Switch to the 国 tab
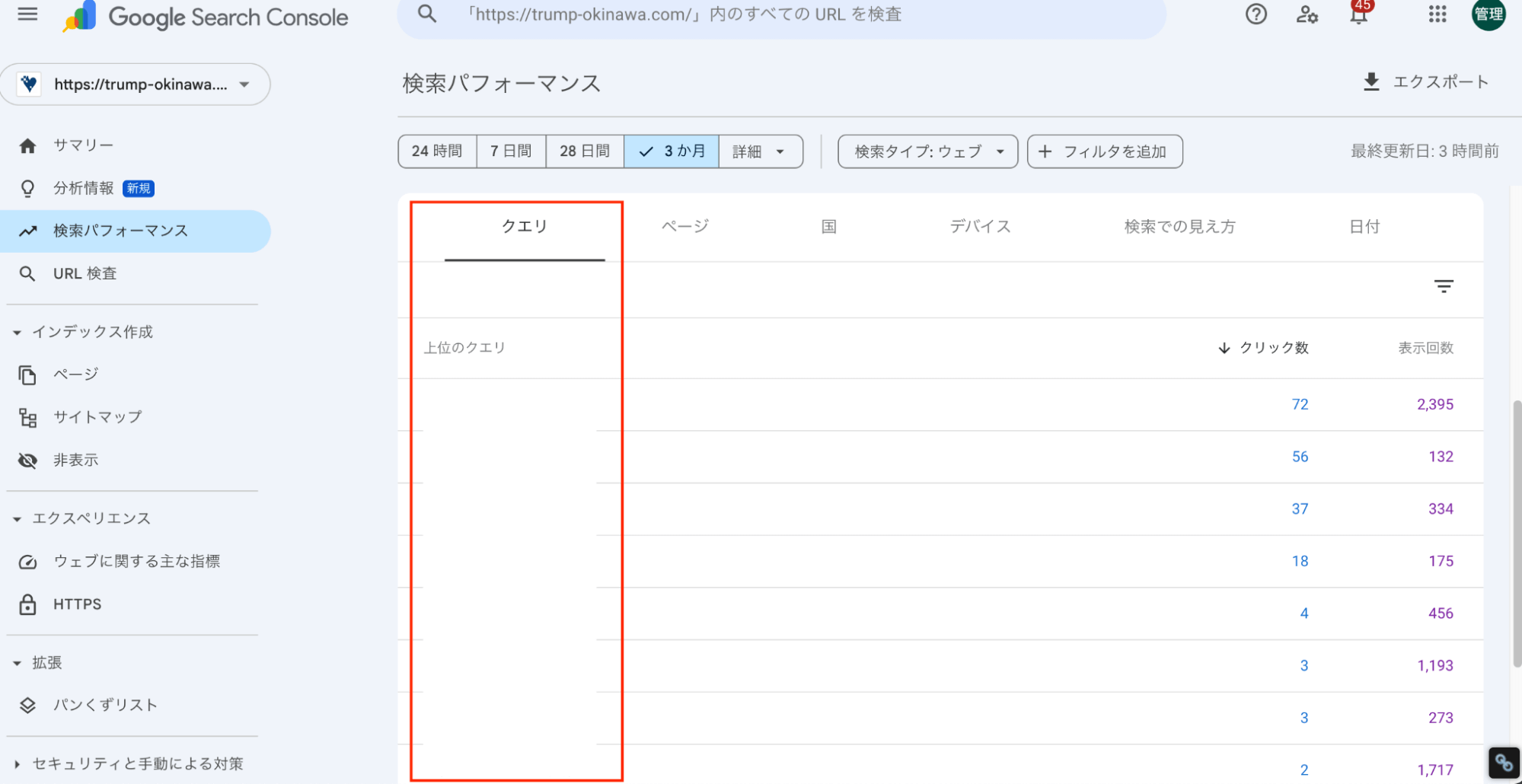1522x784 pixels. (828, 226)
